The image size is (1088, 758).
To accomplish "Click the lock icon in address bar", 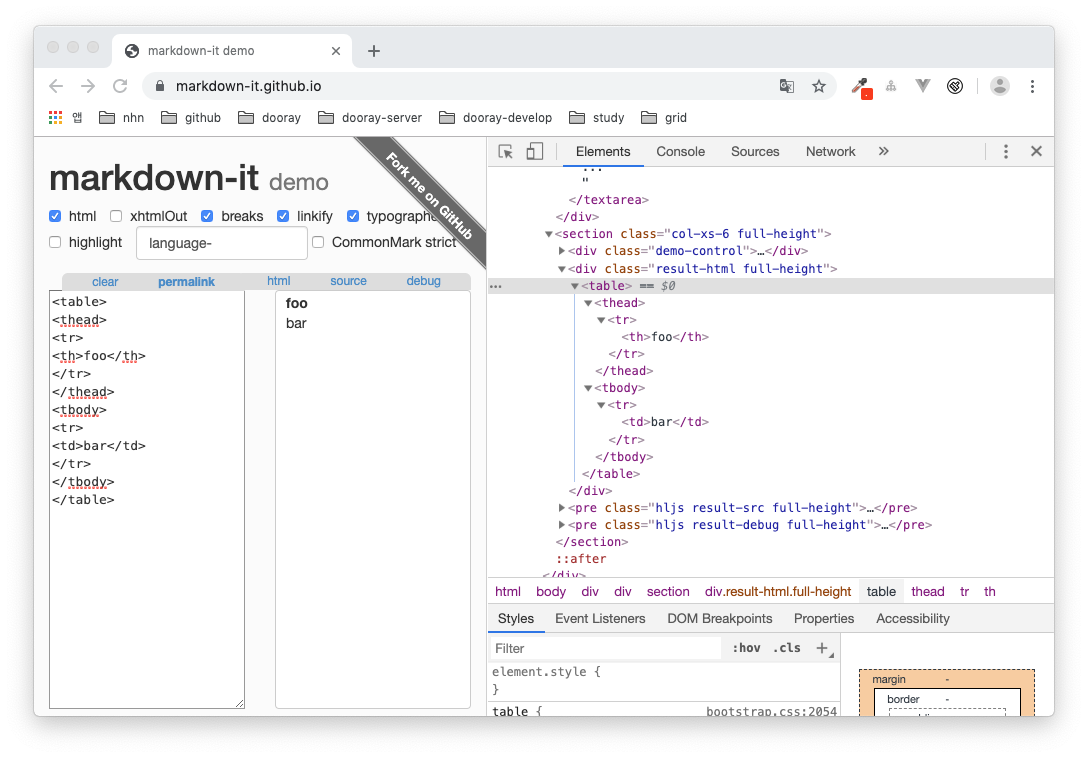I will [x=160, y=86].
